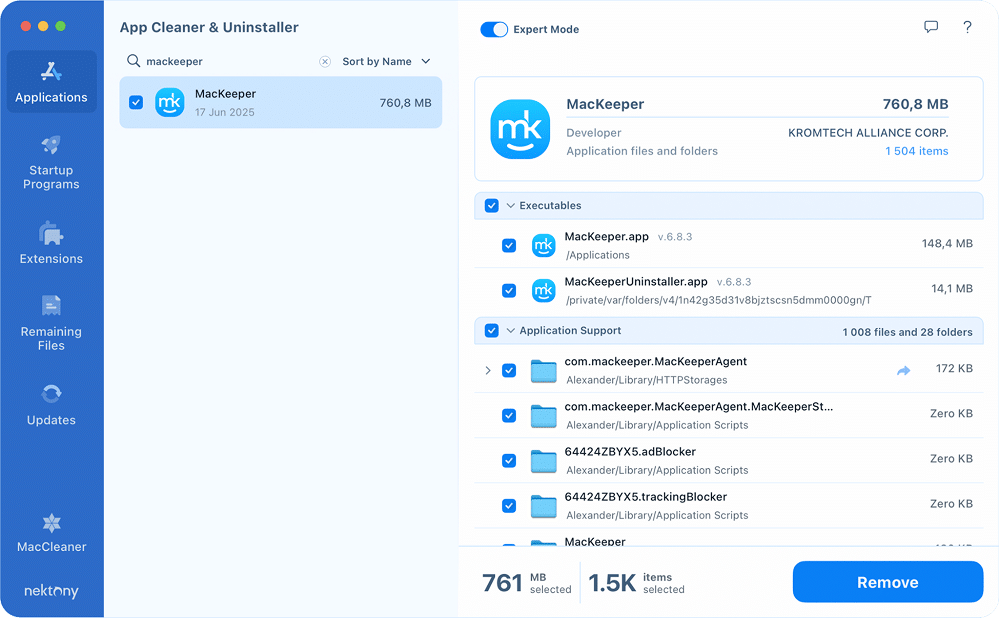Uncheck MacKeeperUninstaller.app checkbox
This screenshot has height=618, width=999.
click(x=509, y=291)
